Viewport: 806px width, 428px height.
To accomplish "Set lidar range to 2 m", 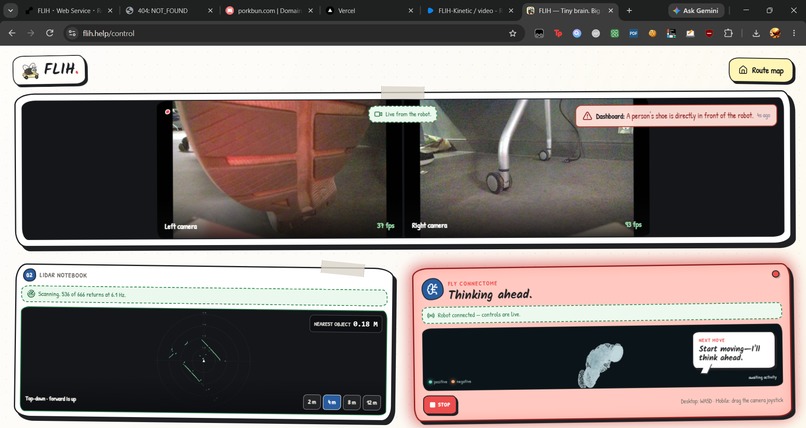I will coord(312,402).
